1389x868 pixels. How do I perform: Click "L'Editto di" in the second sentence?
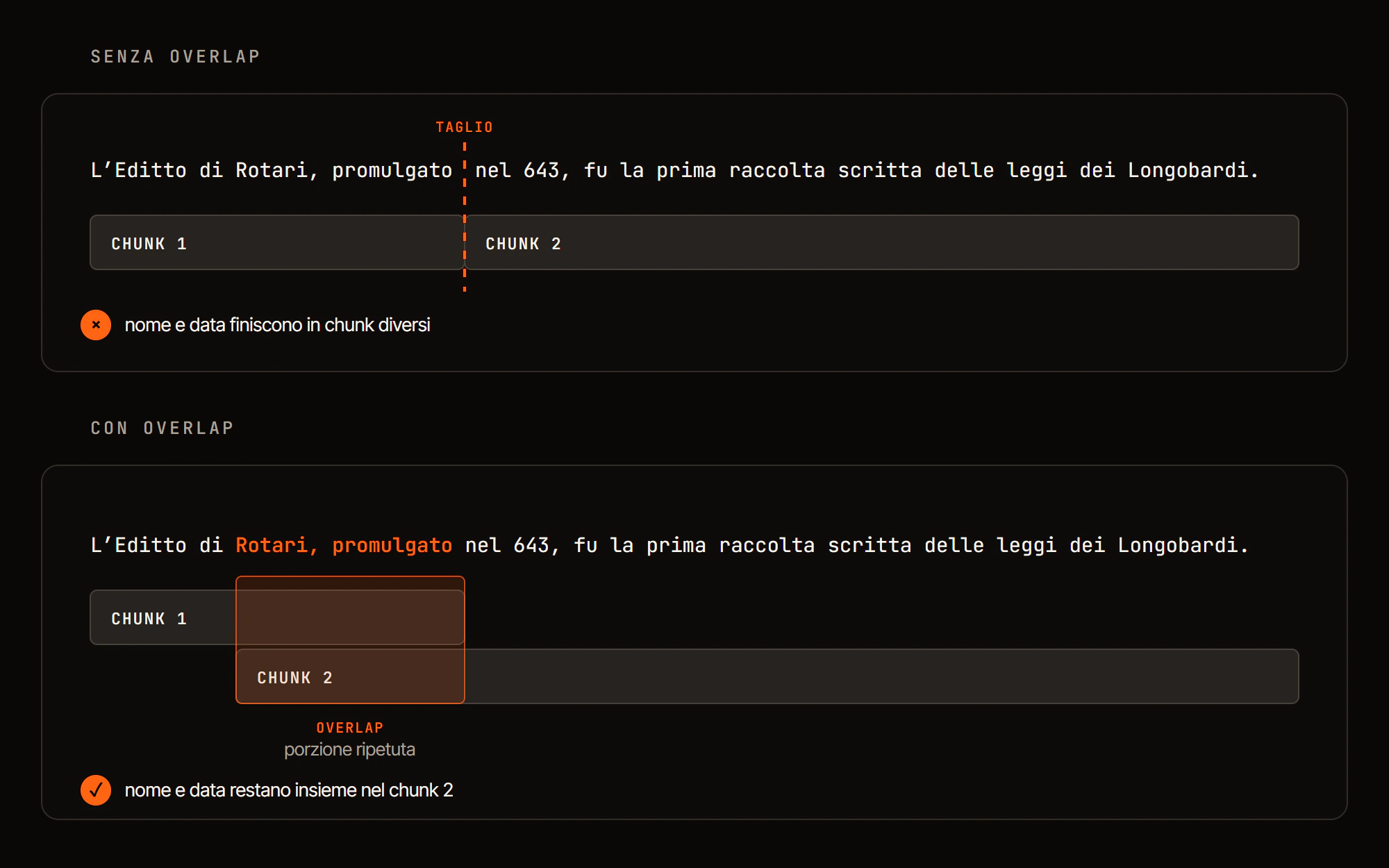(x=157, y=545)
